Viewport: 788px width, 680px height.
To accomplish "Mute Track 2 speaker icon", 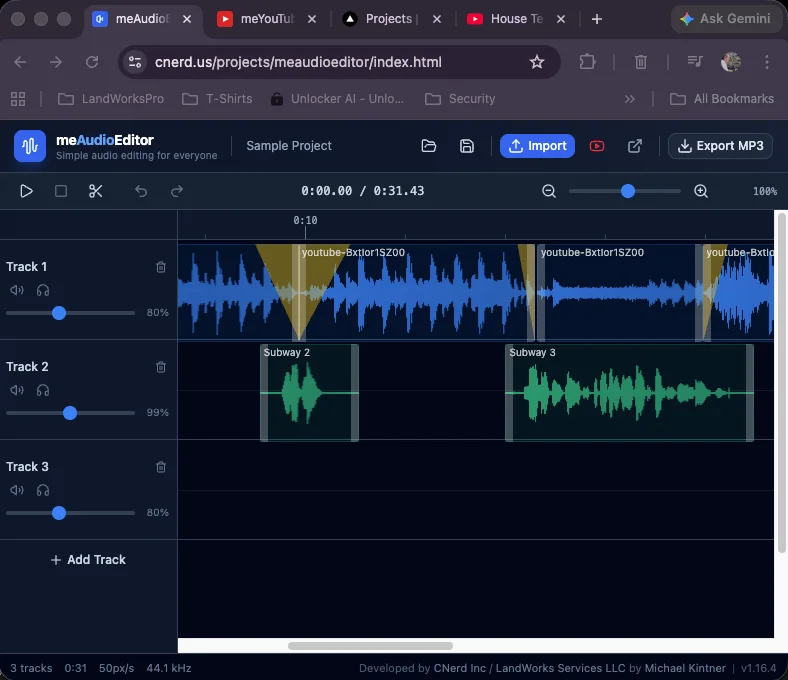I will (17, 390).
